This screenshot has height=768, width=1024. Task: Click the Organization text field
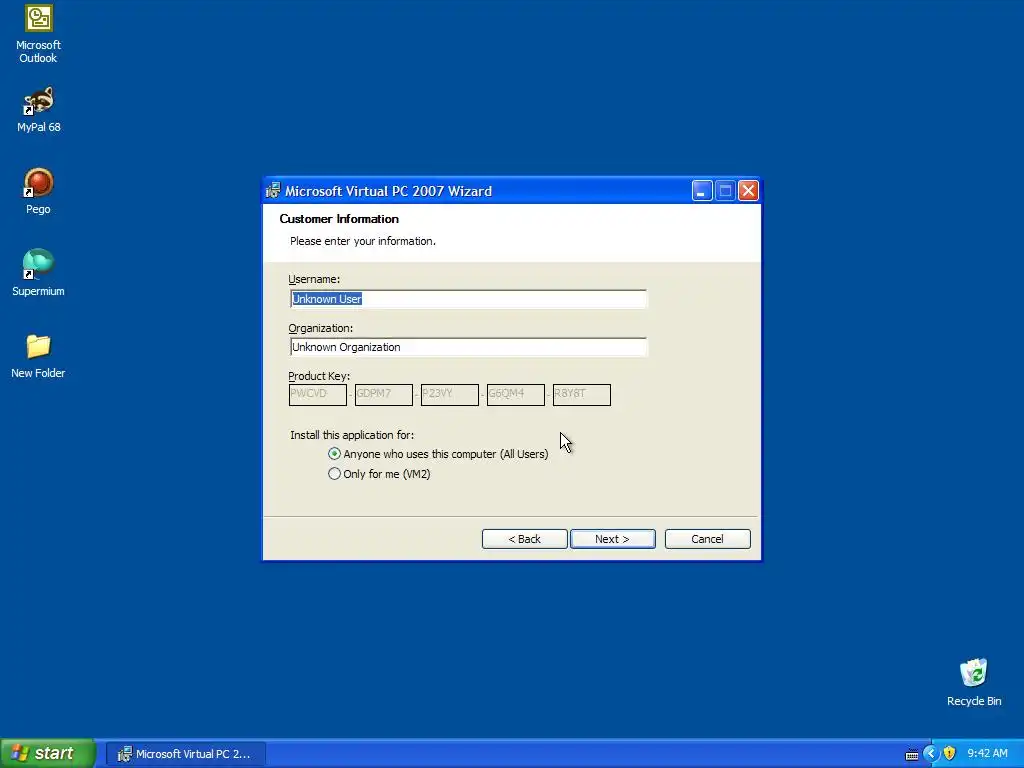pos(468,347)
